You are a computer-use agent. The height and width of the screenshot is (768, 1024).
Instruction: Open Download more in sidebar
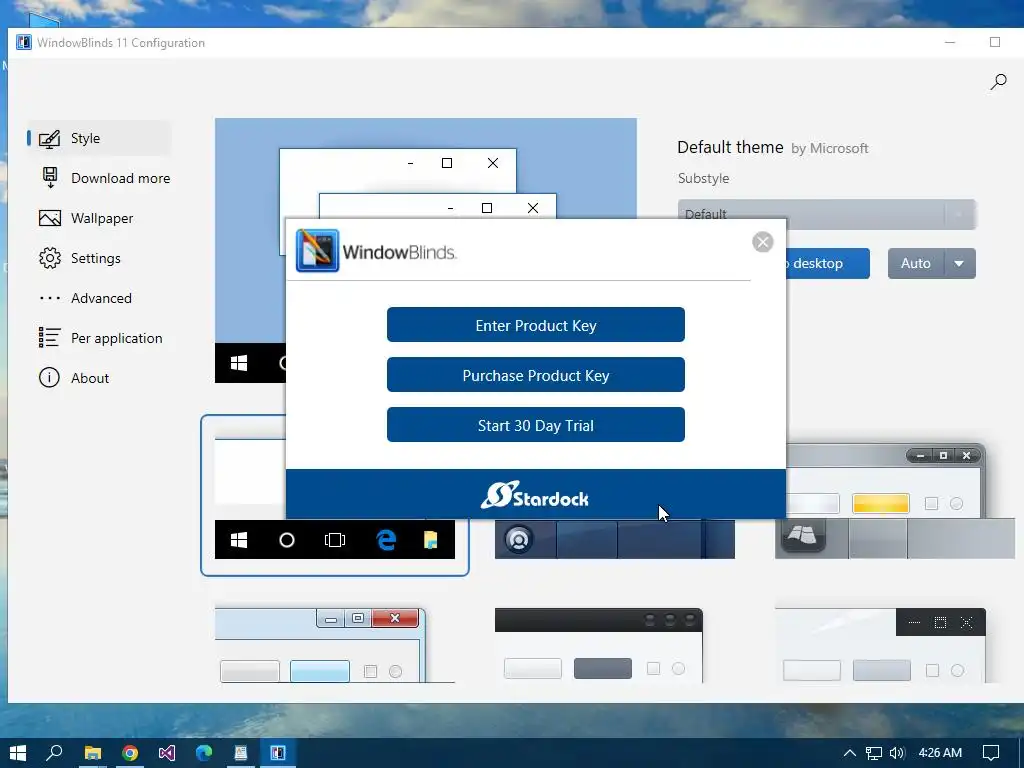(104, 178)
